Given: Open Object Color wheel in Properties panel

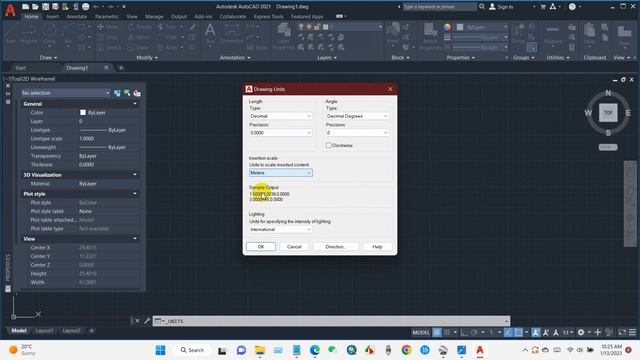Looking at the screenshot, I should [x=448, y=27].
